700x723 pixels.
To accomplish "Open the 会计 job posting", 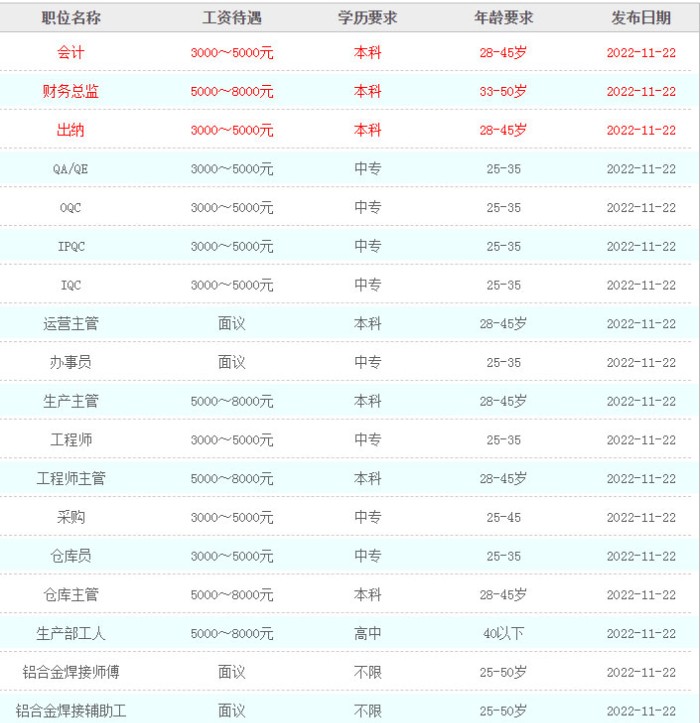I will (x=71, y=53).
